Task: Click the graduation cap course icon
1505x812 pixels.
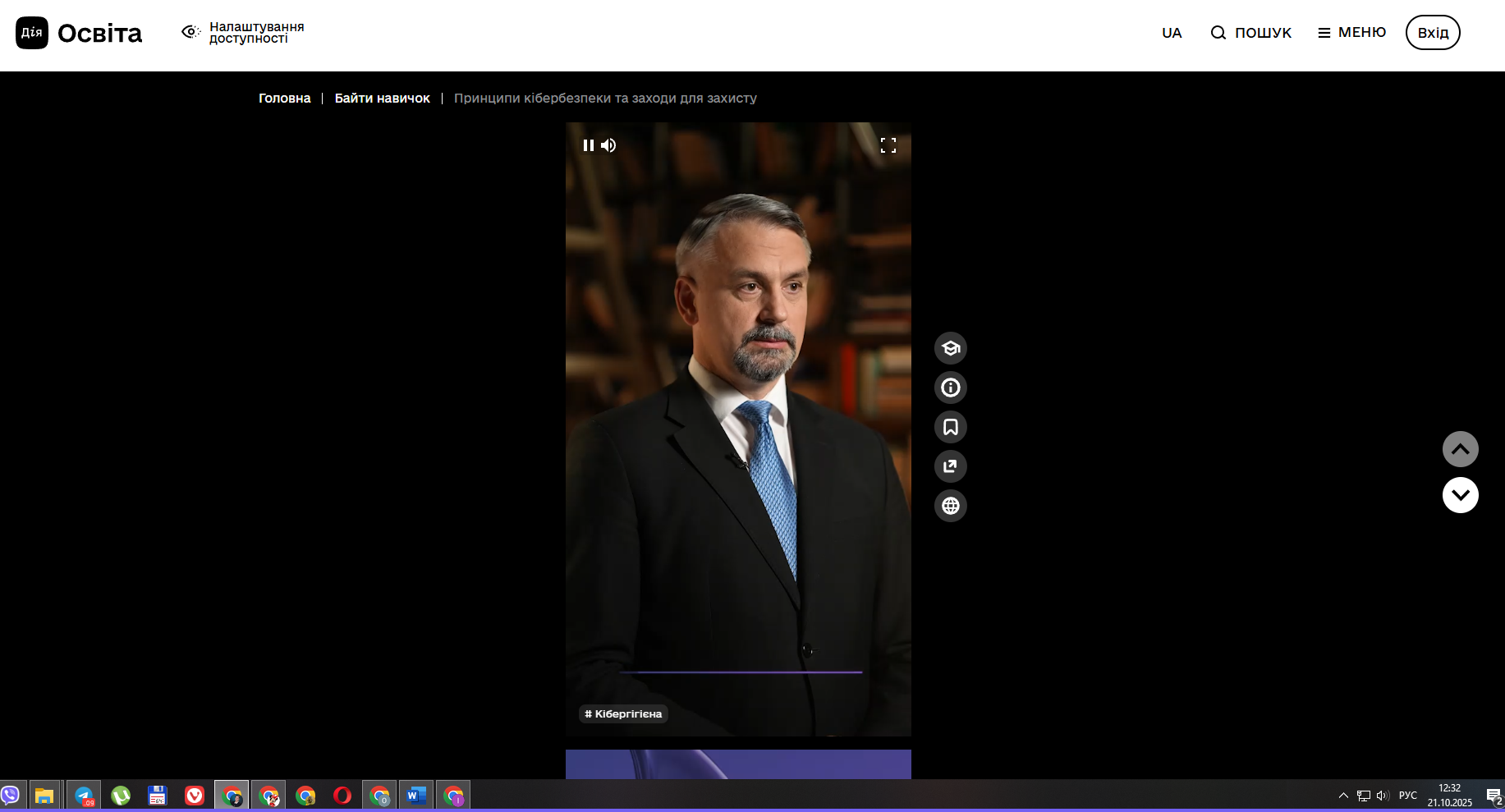Action: [x=950, y=348]
